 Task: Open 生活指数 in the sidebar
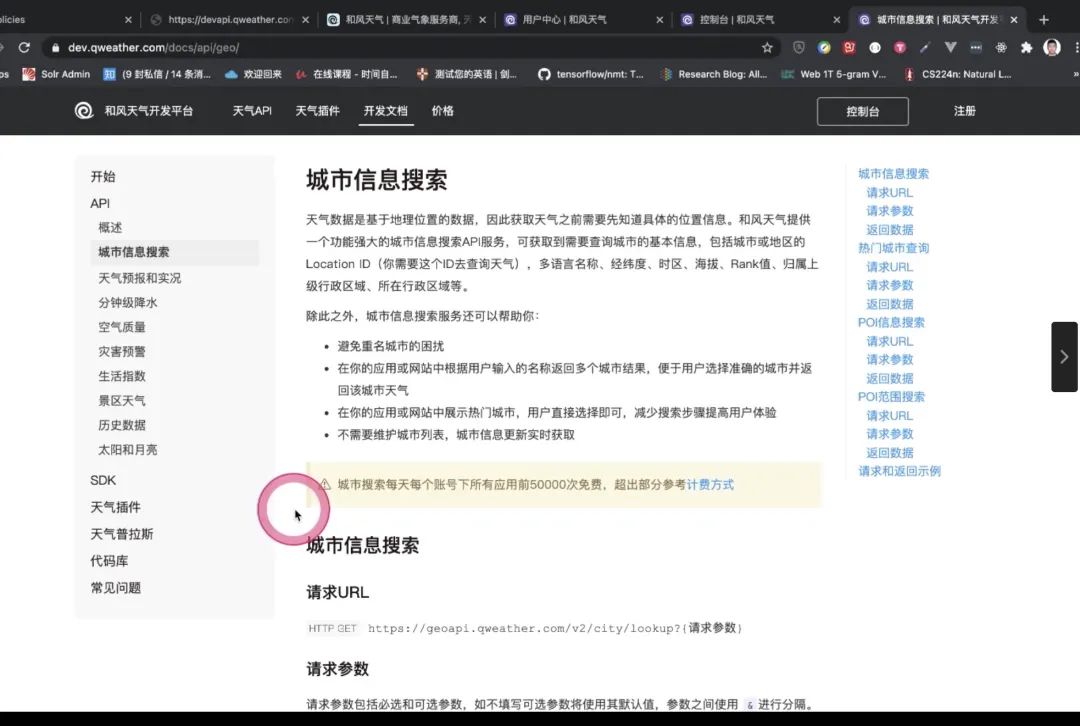tap(122, 376)
